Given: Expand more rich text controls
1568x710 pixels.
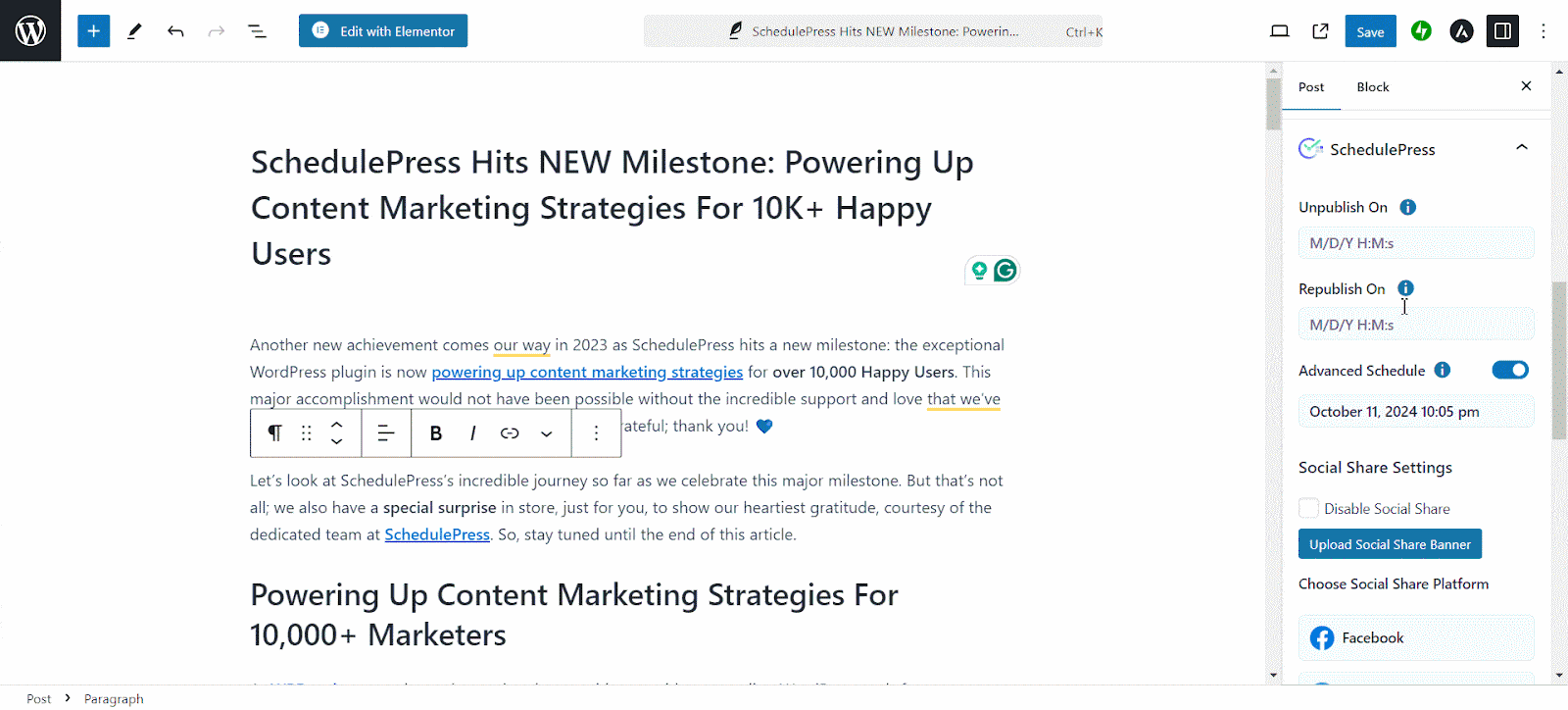Looking at the screenshot, I should click(x=547, y=432).
